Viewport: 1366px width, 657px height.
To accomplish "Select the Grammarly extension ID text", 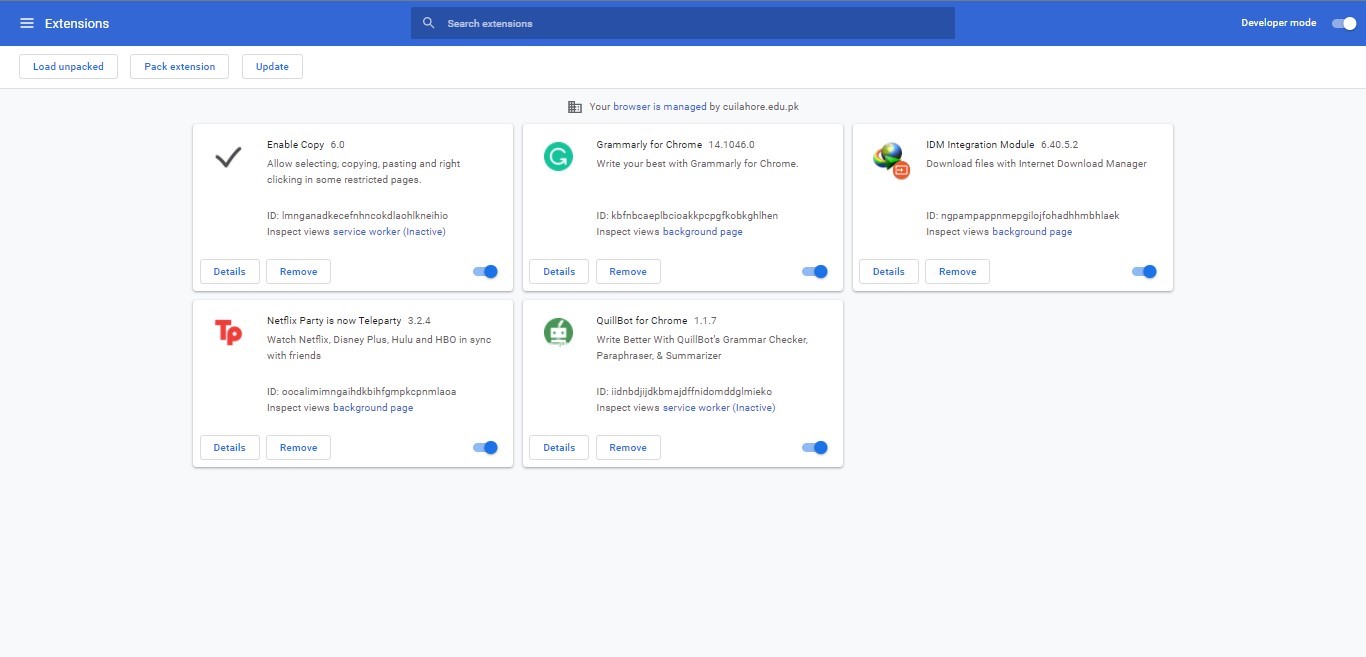I will pos(687,216).
